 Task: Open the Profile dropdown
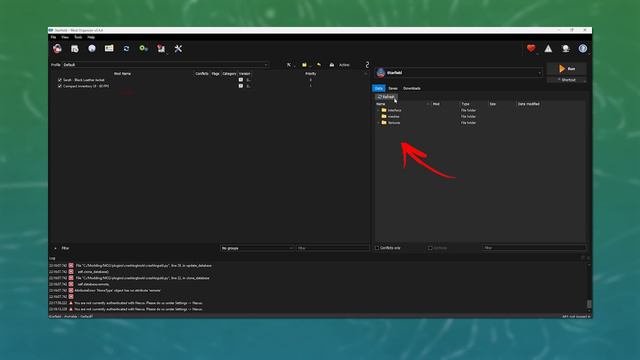click(x=165, y=64)
